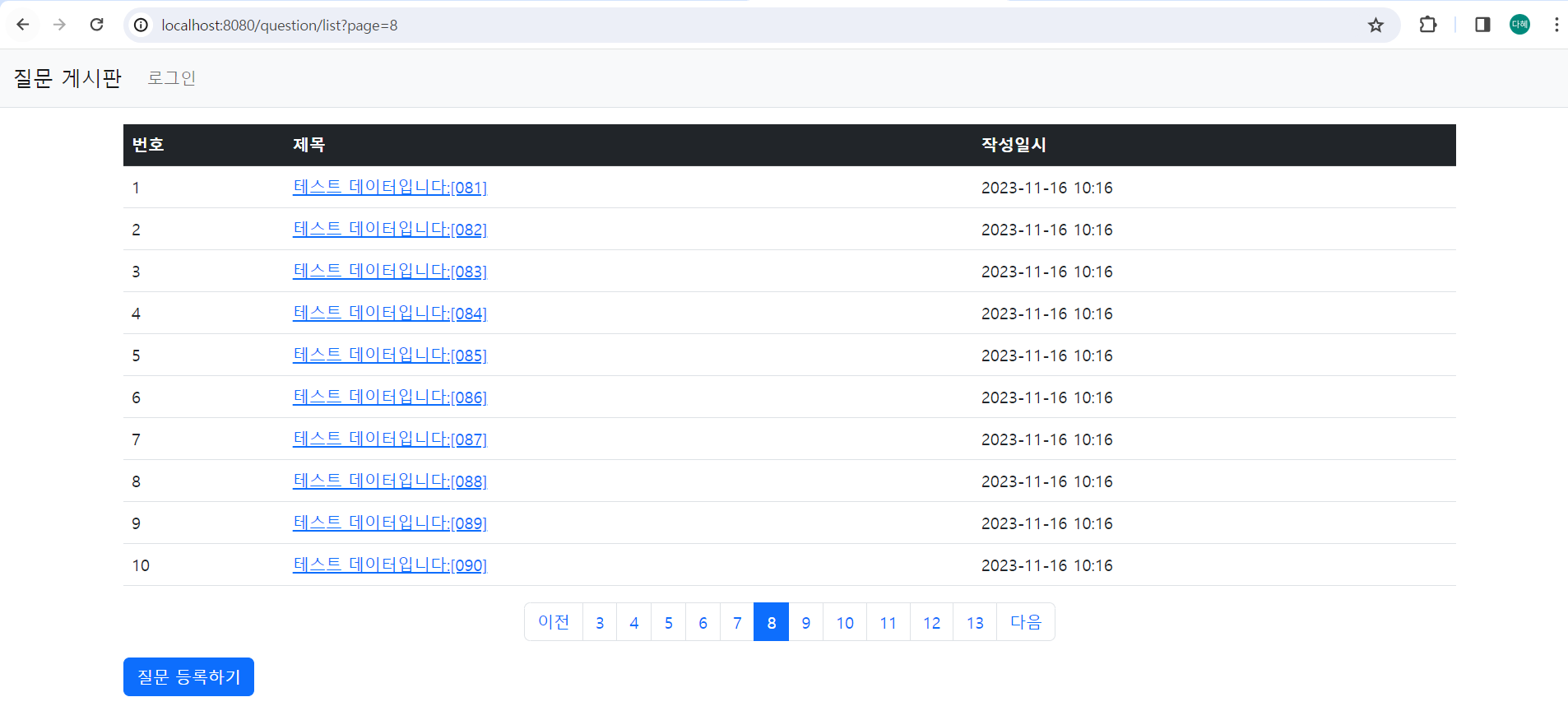Go back to the previous browser page
This screenshot has width=1568, height=711.
coord(23,25)
